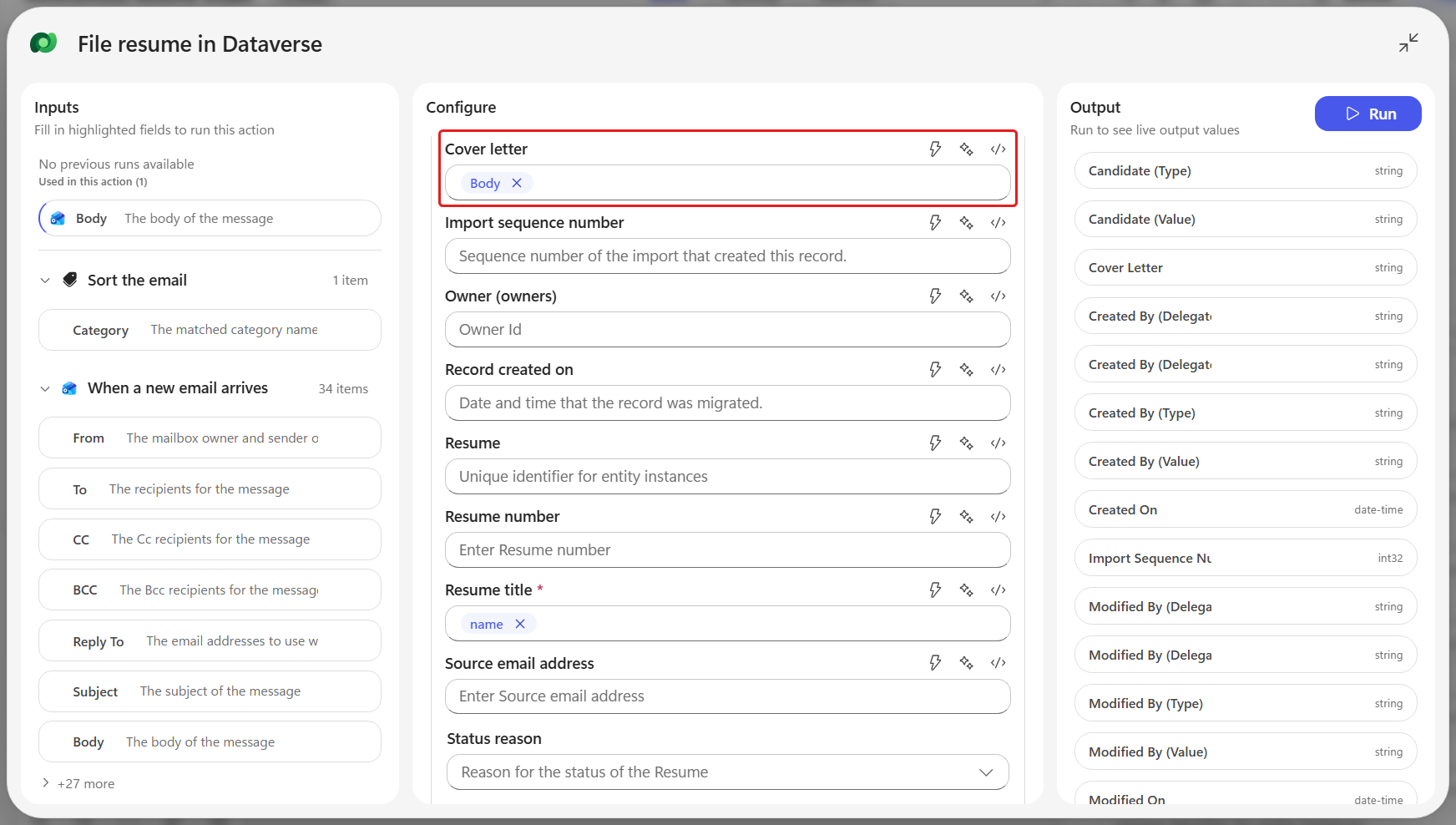This screenshot has height=825, width=1456.
Task: Collapse the Sort the email section
Action: [45, 281]
